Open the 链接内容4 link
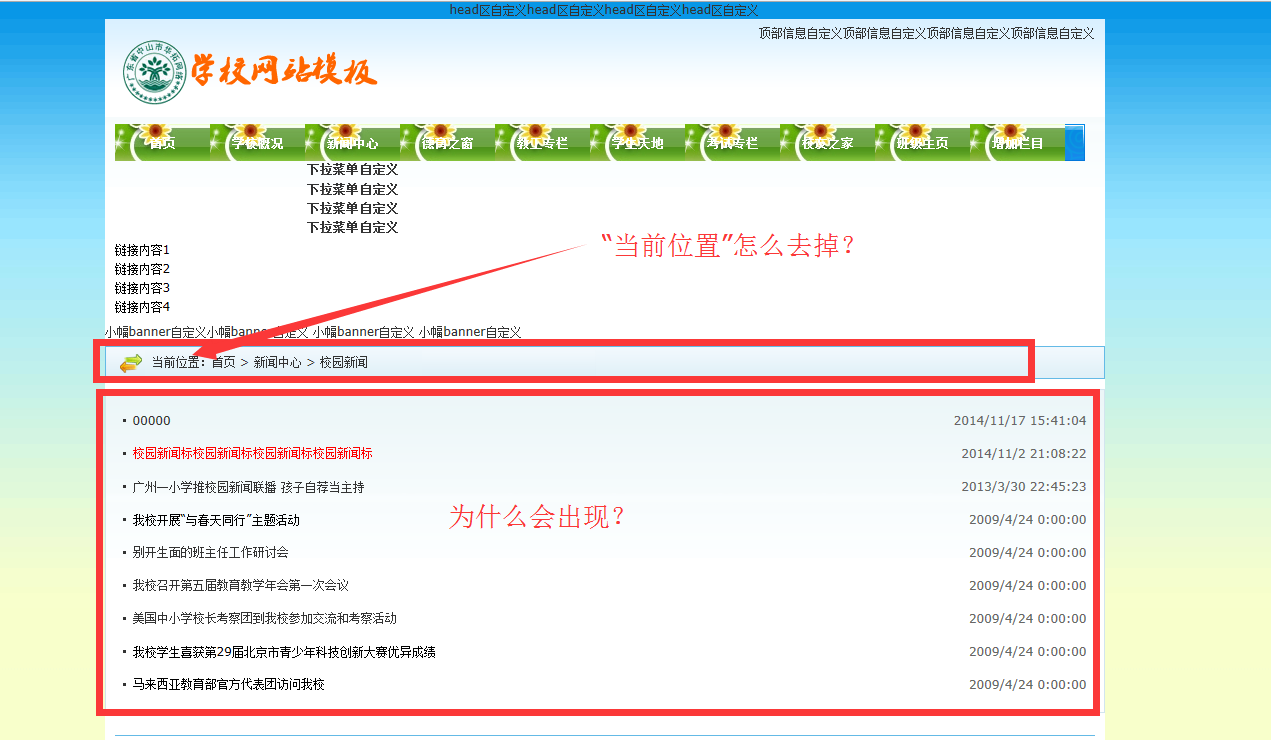The width and height of the screenshot is (1271, 740). click(142, 307)
